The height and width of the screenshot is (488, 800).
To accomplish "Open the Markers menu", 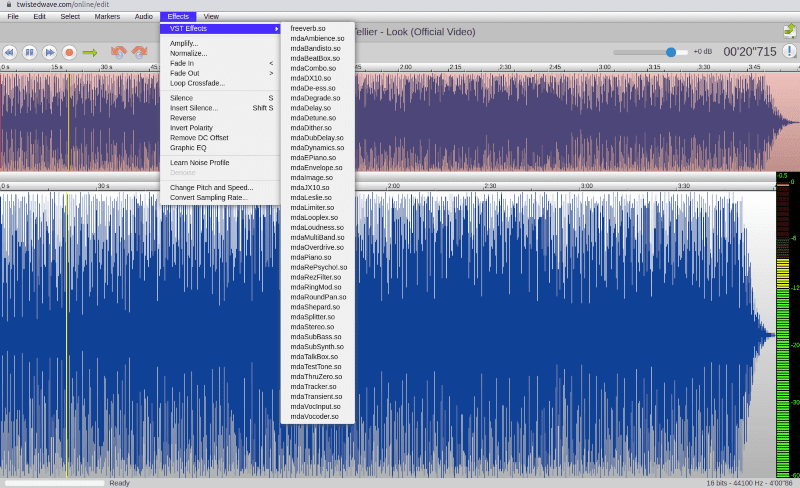I will click(x=107, y=16).
